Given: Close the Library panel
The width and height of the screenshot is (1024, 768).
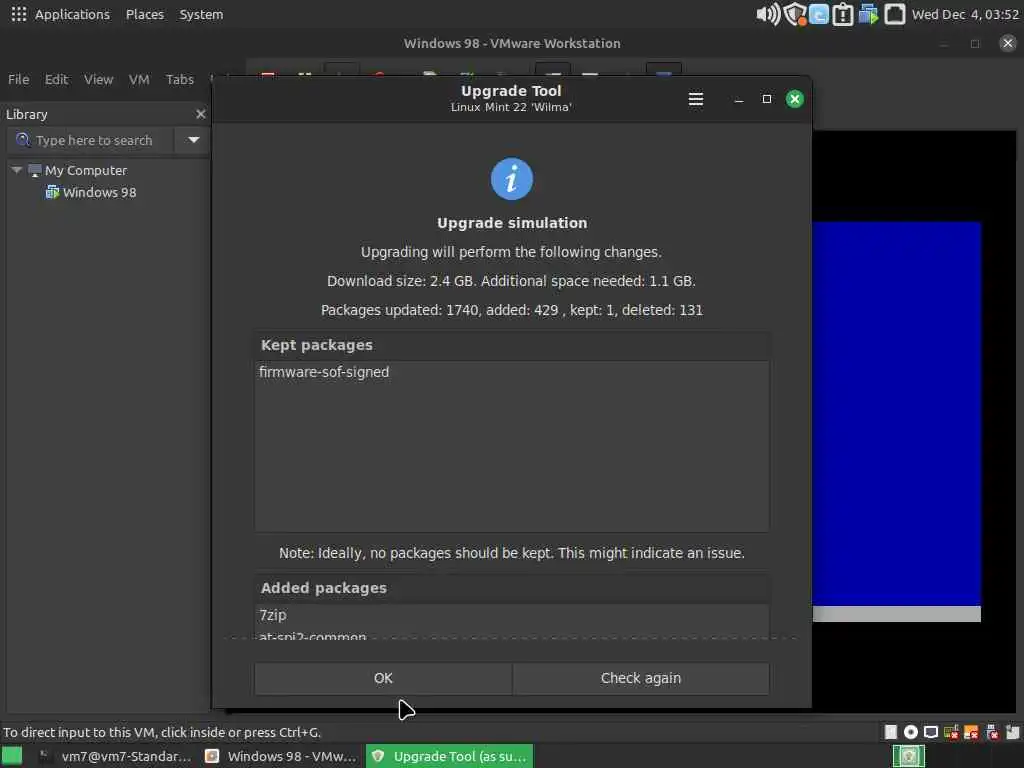Looking at the screenshot, I should (x=200, y=114).
